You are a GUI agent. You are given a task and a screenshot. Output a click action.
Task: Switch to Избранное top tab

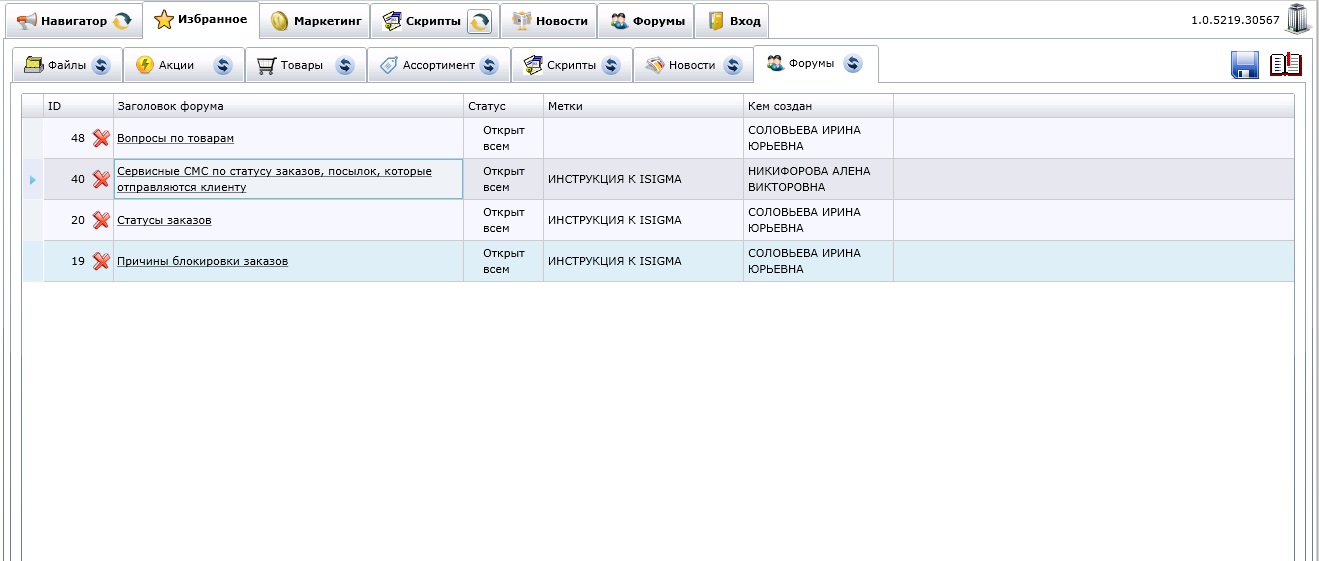(201, 20)
